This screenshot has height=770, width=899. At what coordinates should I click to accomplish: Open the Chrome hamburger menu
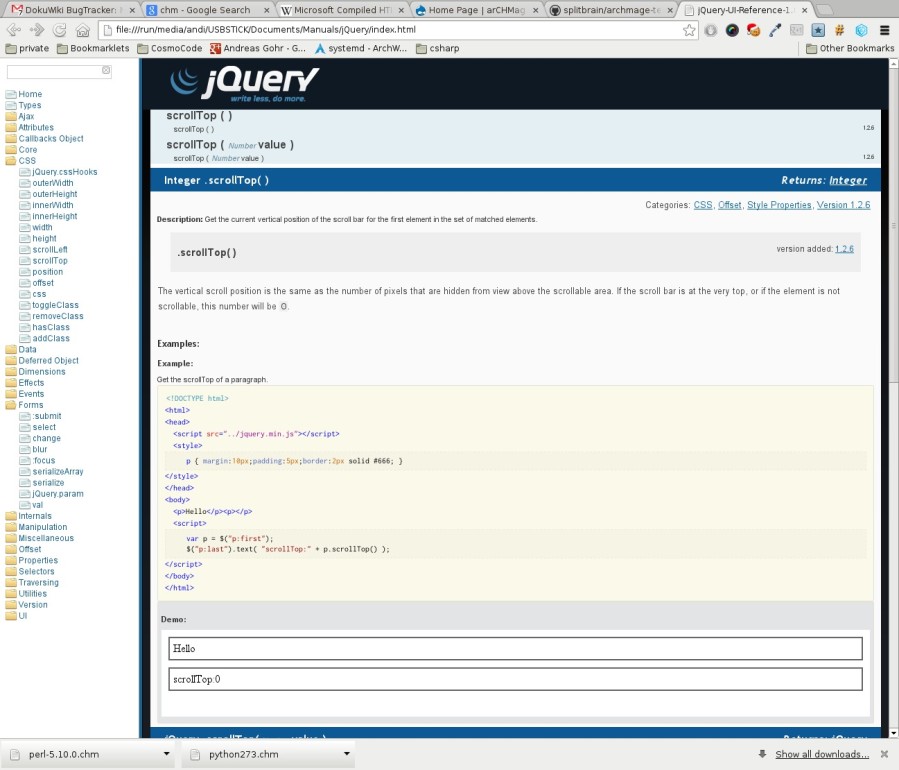pyautogui.click(x=885, y=30)
